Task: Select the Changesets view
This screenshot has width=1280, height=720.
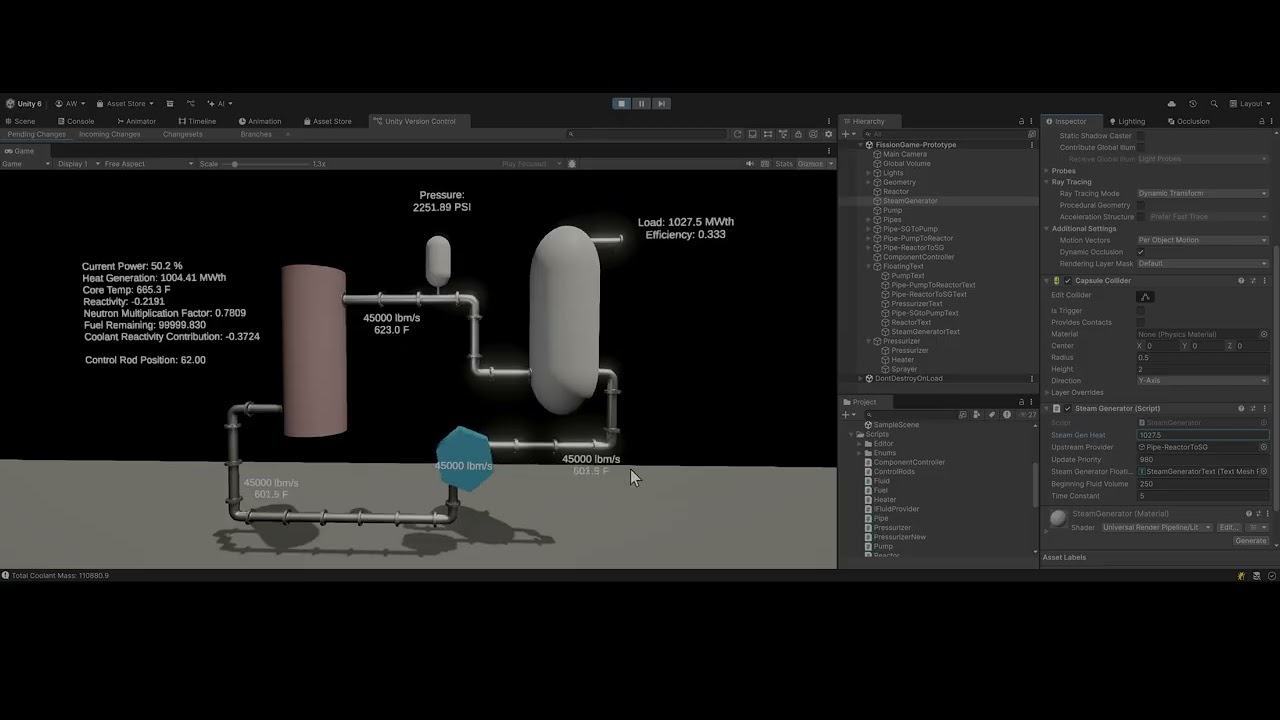Action: [x=183, y=134]
